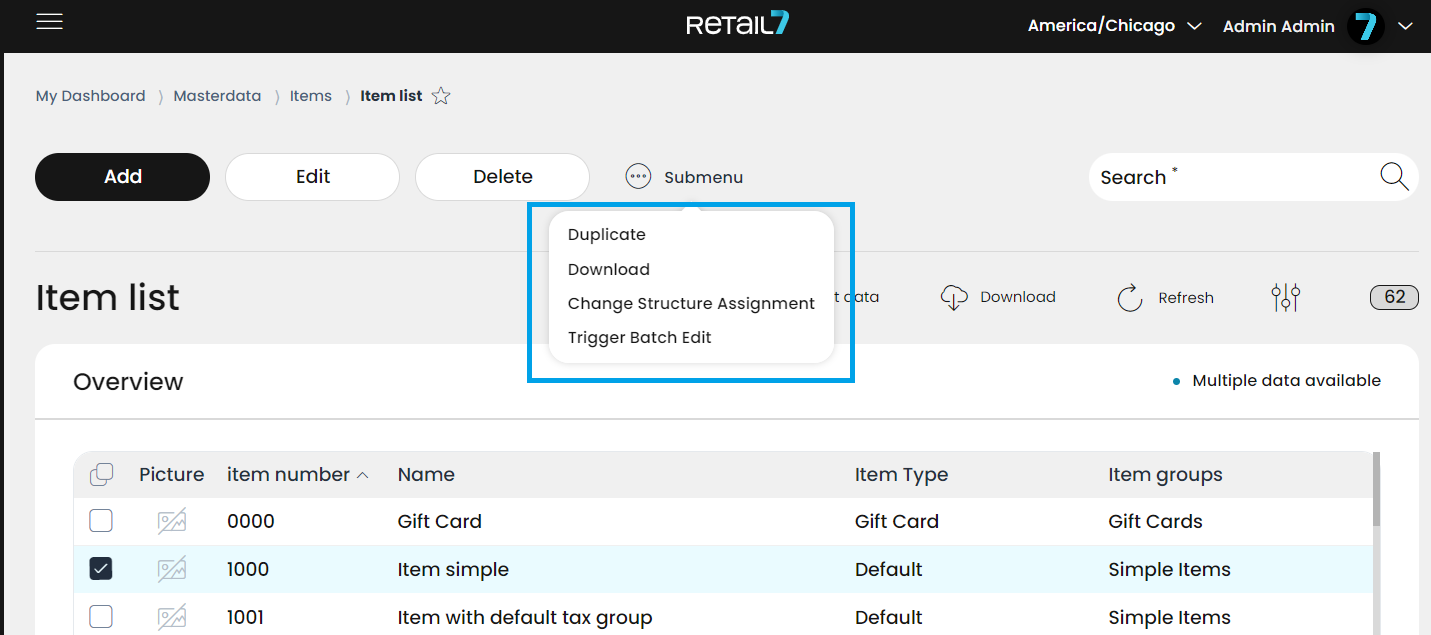Screen dimensions: 1431x635
Task: Click Default item type in row 1000
Action: [889, 569]
